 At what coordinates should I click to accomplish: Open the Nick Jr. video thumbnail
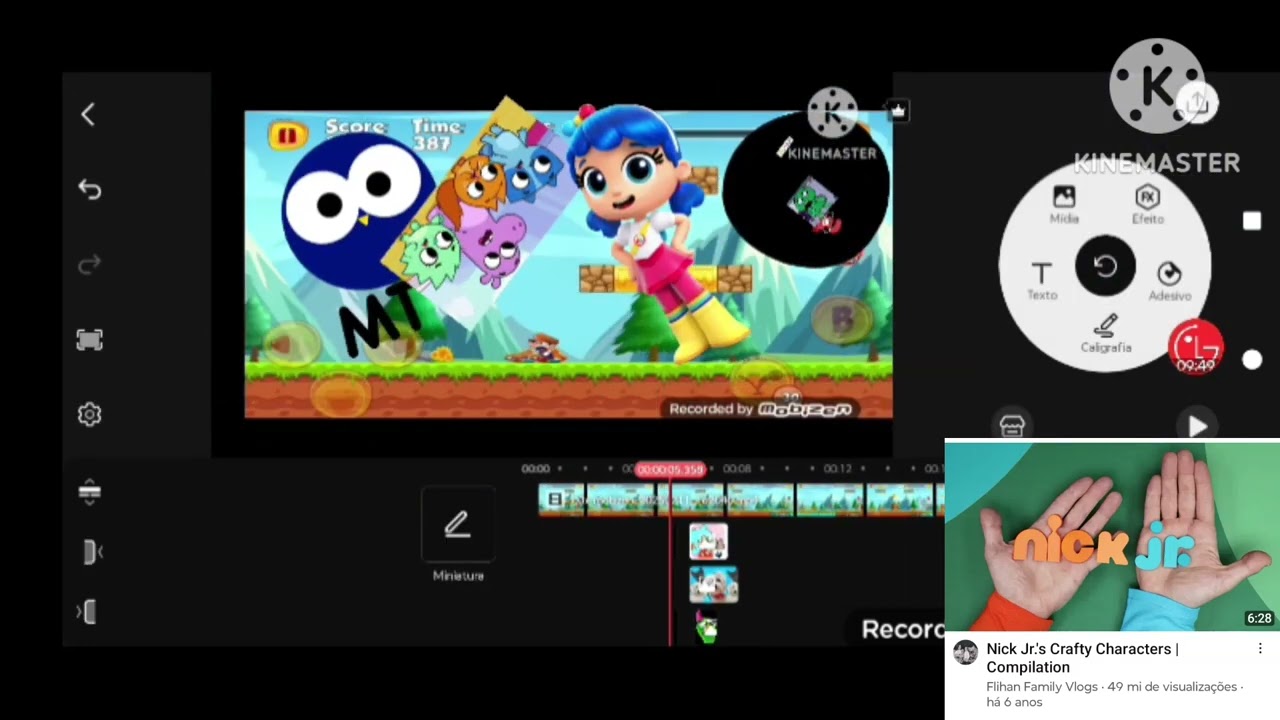pyautogui.click(x=1112, y=537)
